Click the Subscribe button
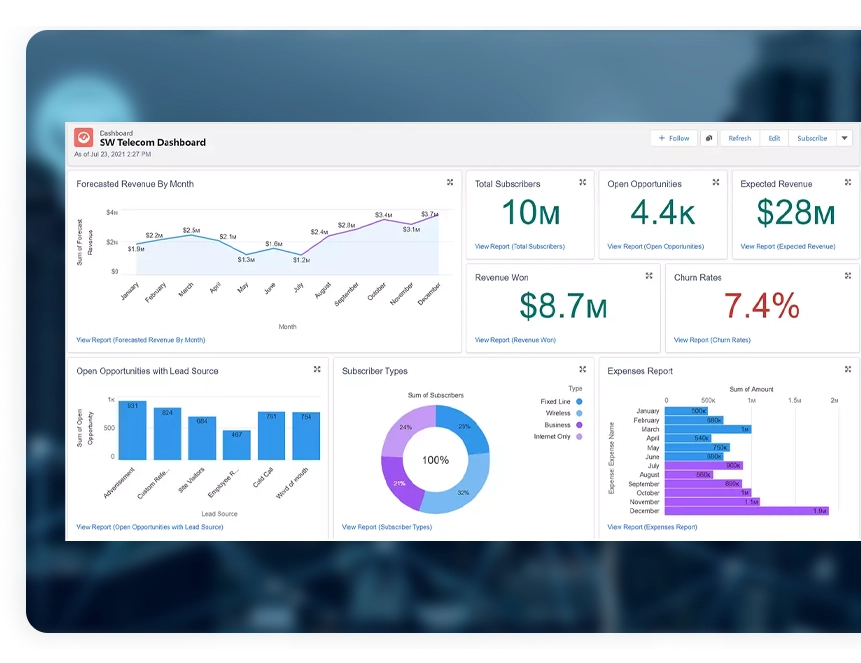Viewport: 861px width, 663px height. (x=811, y=139)
